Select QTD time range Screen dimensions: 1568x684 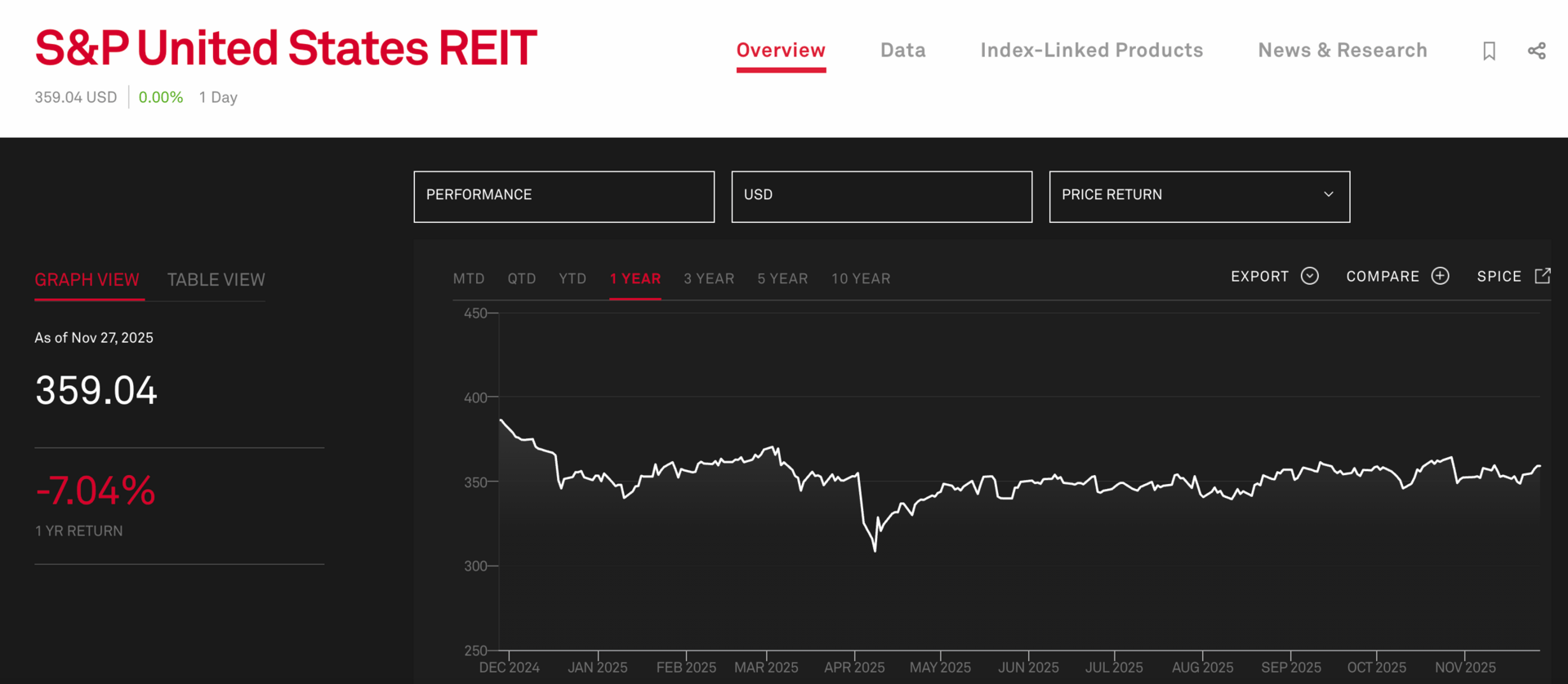pyautogui.click(x=522, y=278)
